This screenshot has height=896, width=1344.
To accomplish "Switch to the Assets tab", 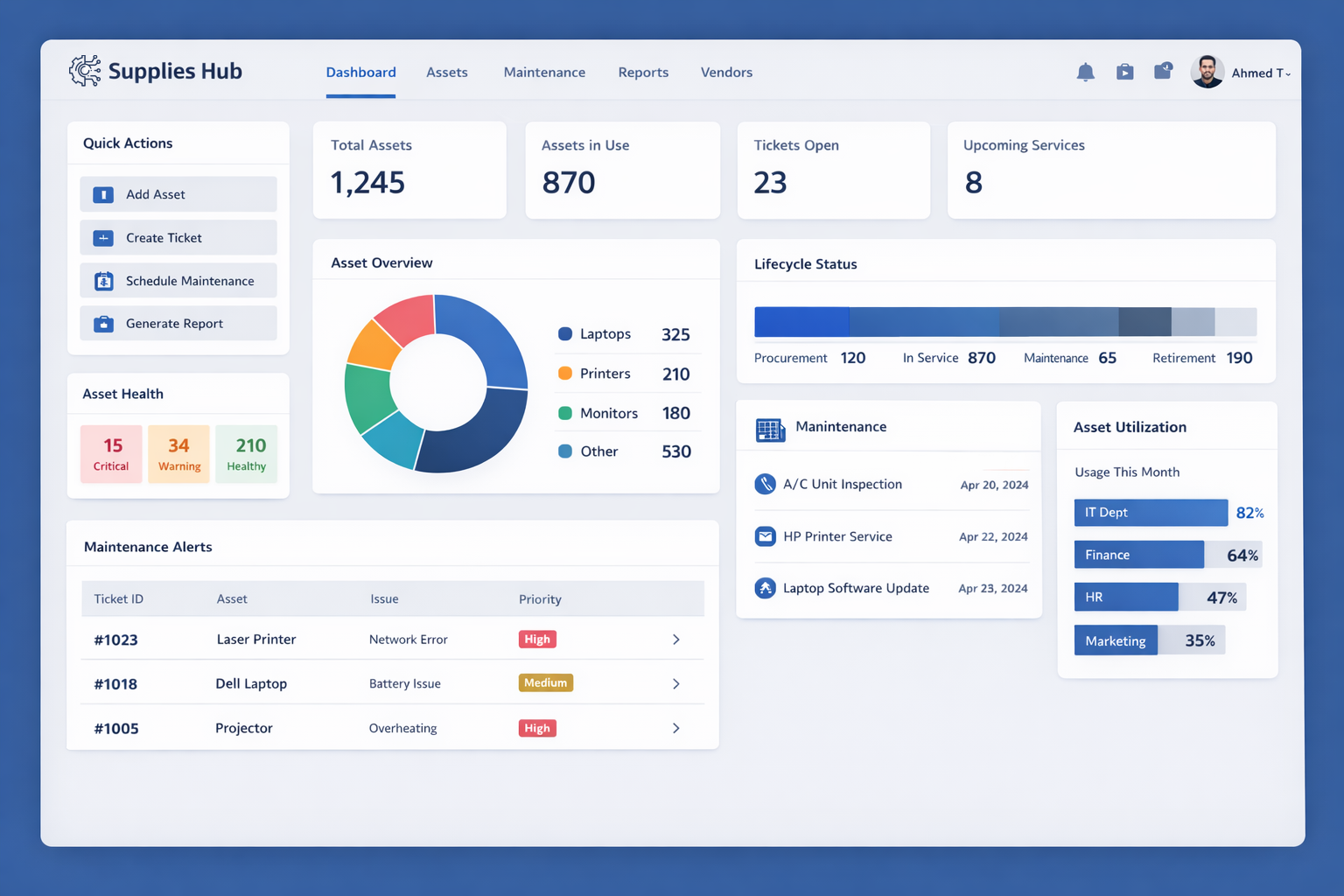I will coord(447,73).
